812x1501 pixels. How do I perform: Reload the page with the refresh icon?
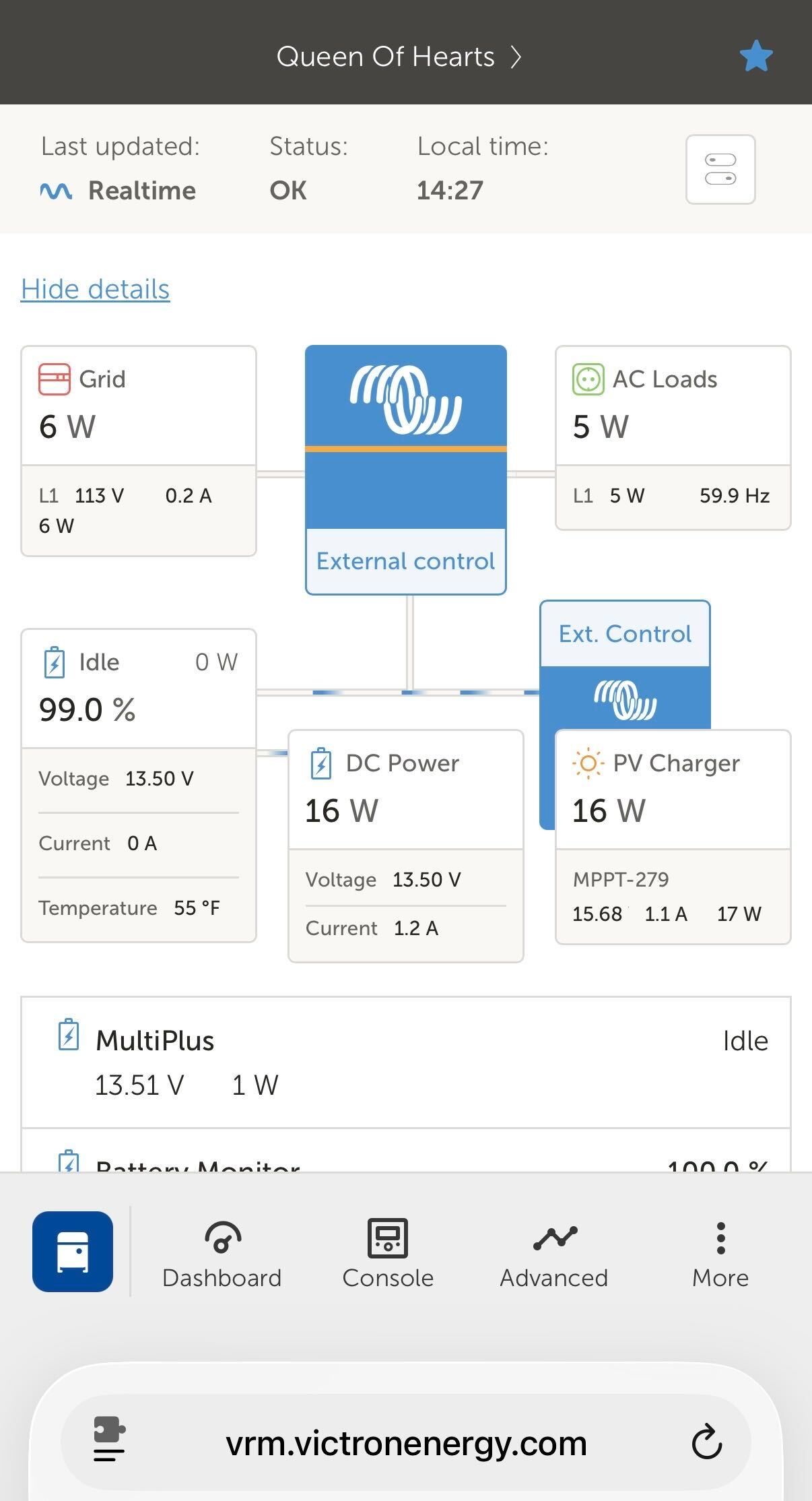[x=706, y=1442]
